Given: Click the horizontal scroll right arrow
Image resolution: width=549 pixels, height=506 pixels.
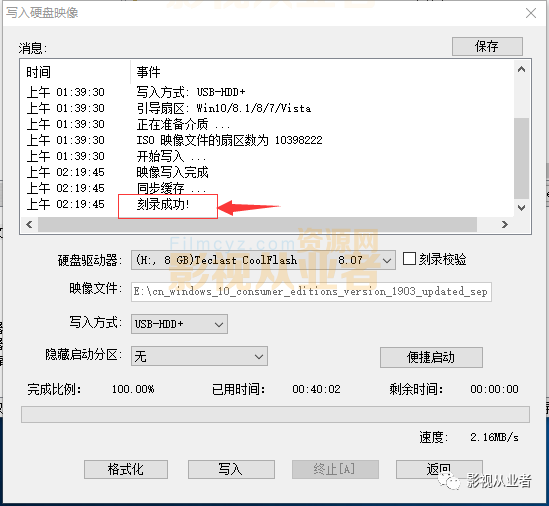Looking at the screenshot, I should tap(505, 224).
